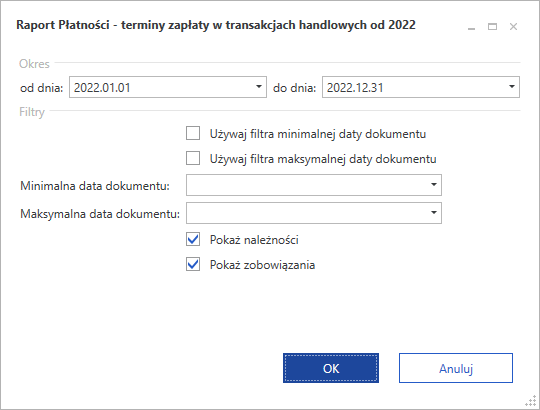Click into the 2022.01.01 start date field

(161, 87)
